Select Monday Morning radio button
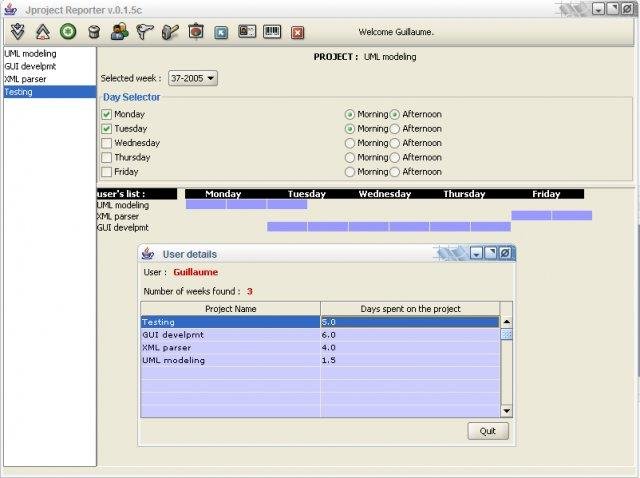The image size is (640, 478). click(349, 114)
